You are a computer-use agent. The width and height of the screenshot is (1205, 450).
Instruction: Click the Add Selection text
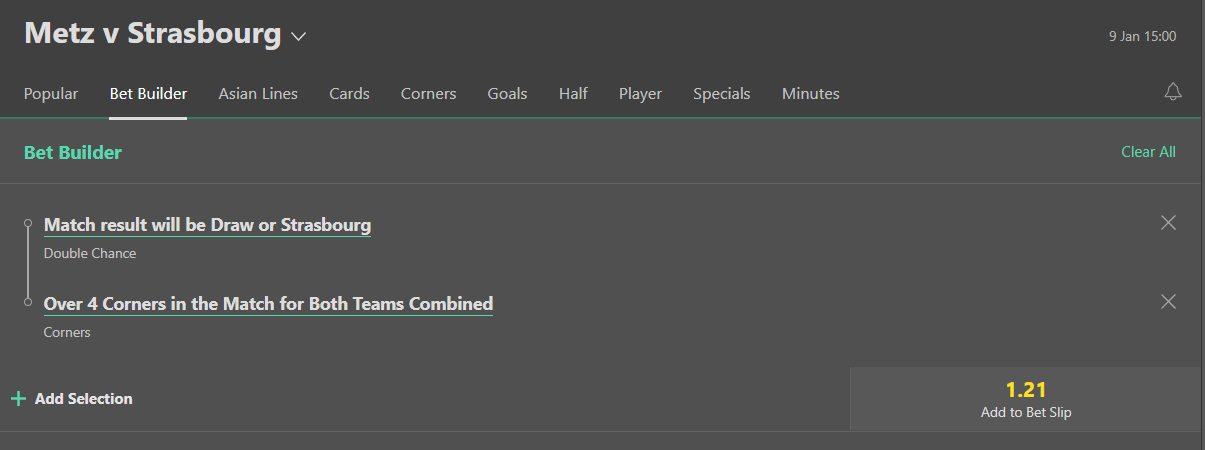pyautogui.click(x=83, y=399)
